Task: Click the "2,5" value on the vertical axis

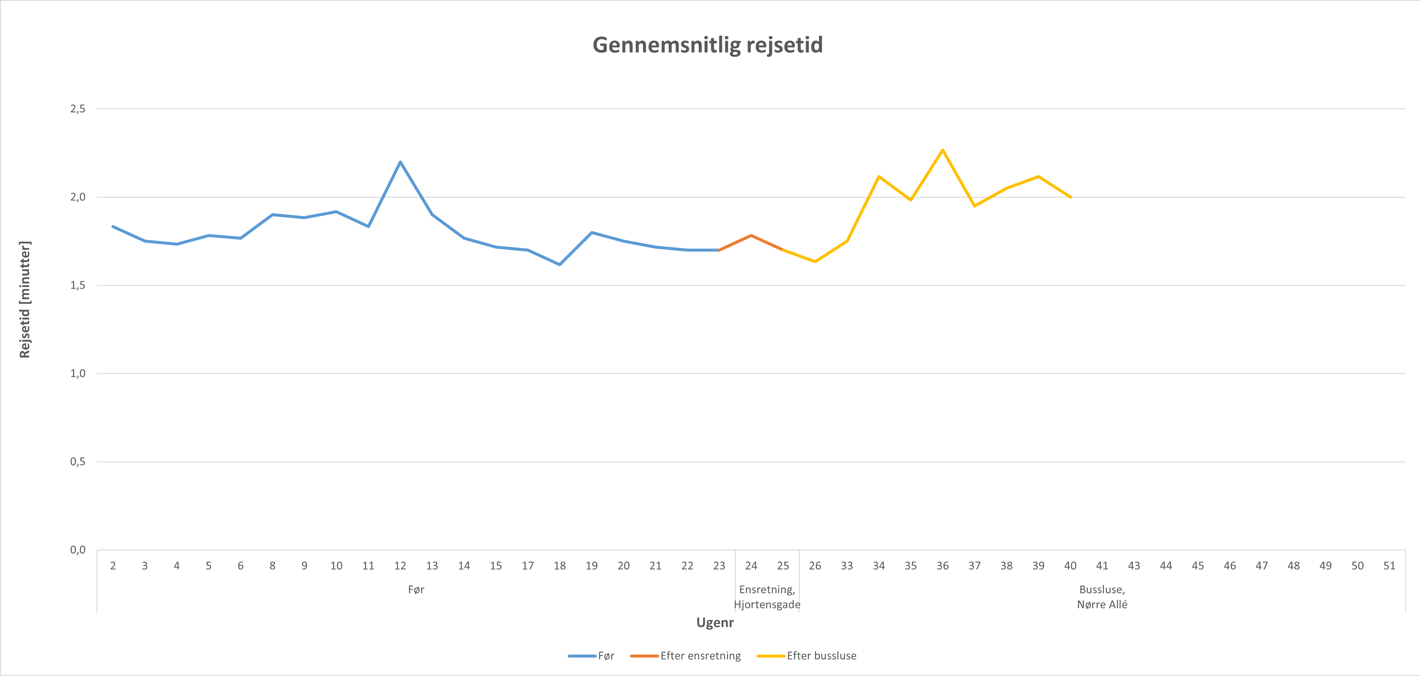Action: 78,108
